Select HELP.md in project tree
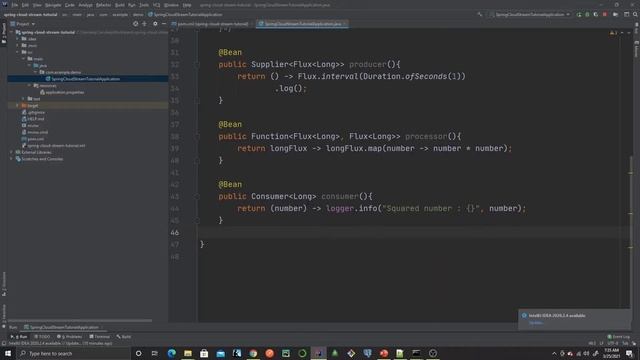 (36, 119)
